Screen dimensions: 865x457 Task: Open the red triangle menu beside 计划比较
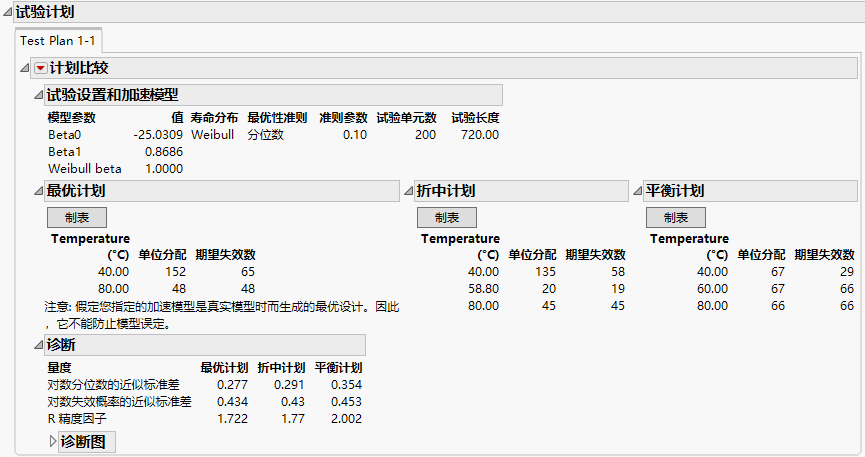(40, 68)
